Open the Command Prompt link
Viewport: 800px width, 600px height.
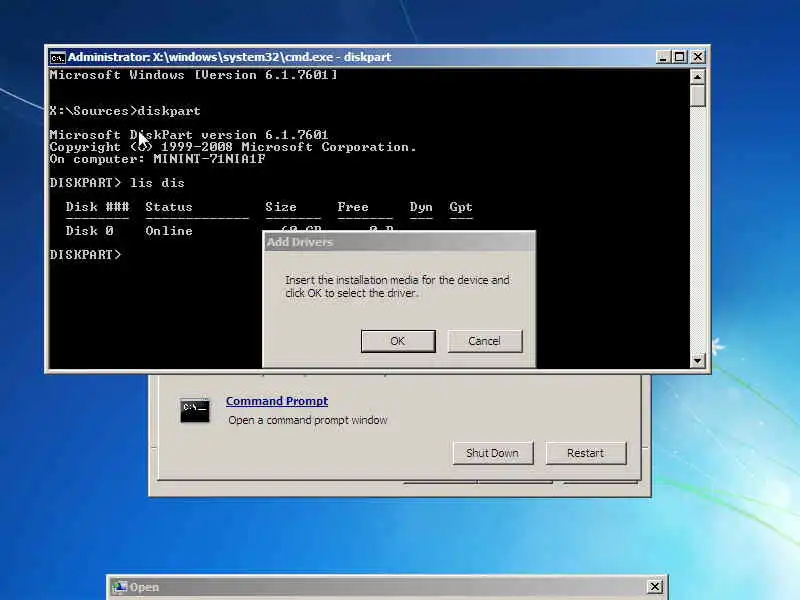point(277,401)
